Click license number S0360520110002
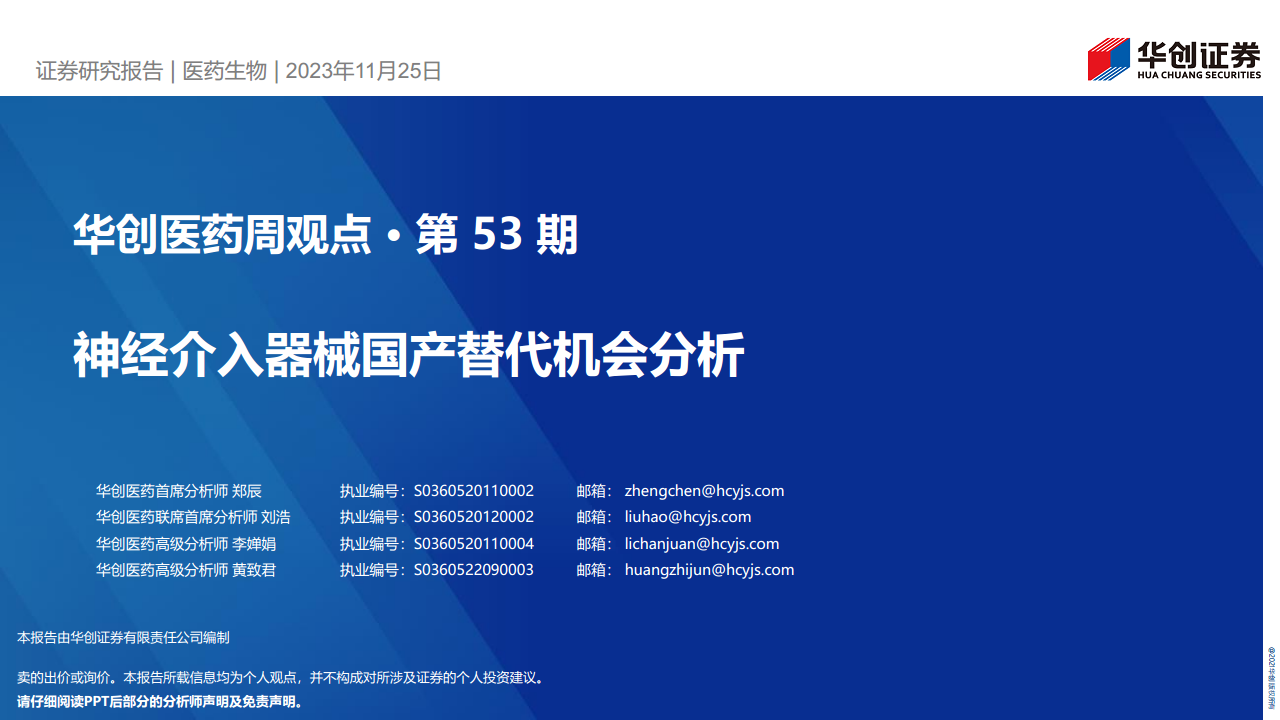The width and height of the screenshot is (1280, 720). tap(474, 491)
